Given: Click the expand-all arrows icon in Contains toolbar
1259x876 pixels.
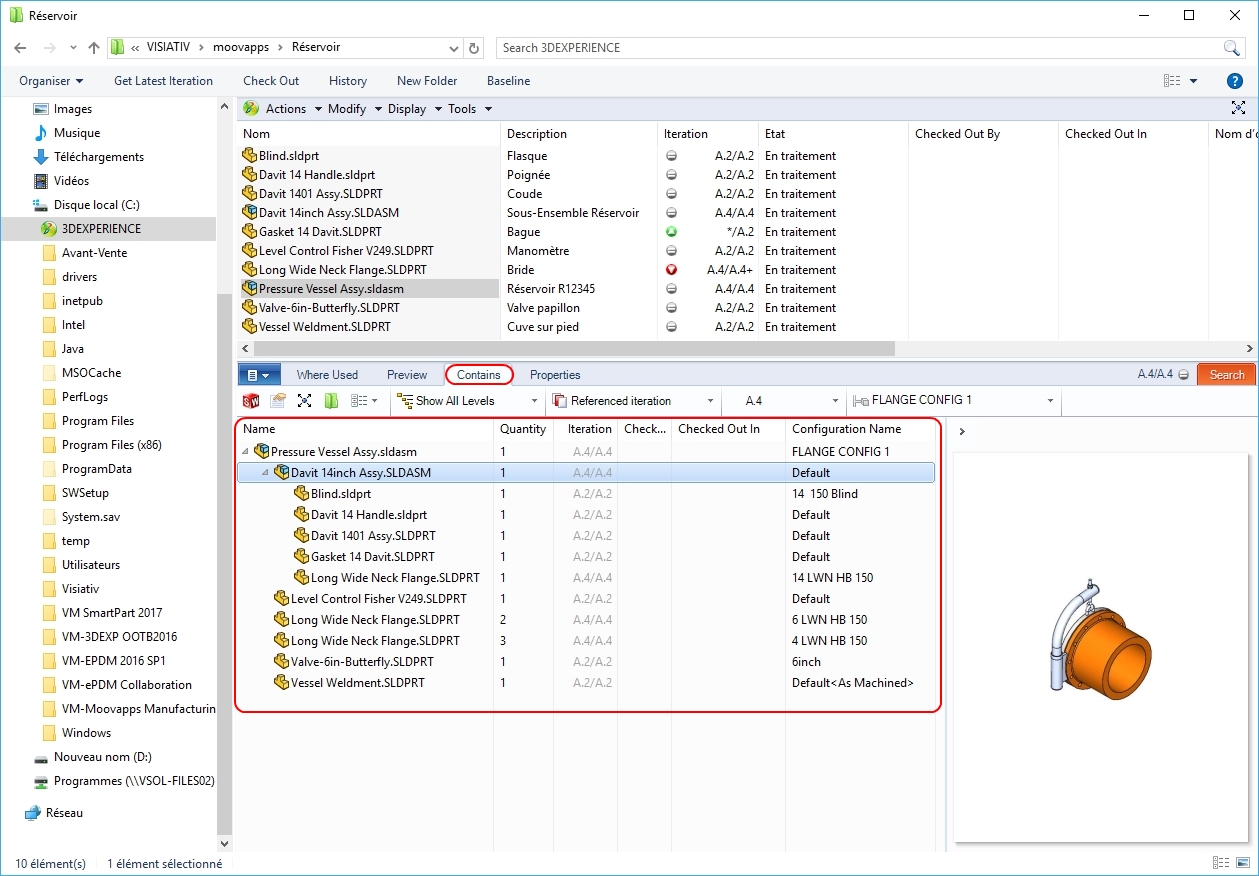Looking at the screenshot, I should [x=305, y=401].
